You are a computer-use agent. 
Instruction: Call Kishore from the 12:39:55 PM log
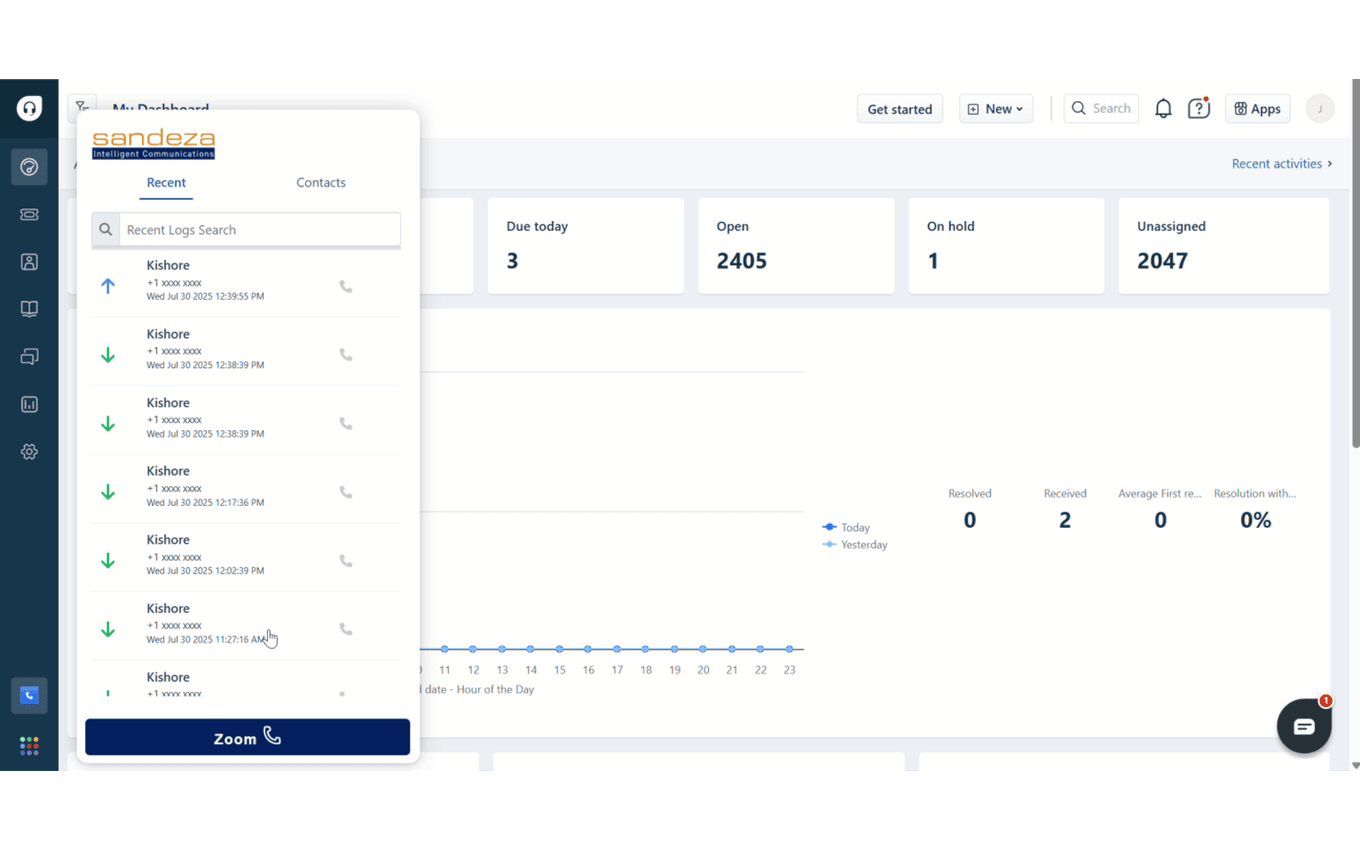(x=346, y=287)
